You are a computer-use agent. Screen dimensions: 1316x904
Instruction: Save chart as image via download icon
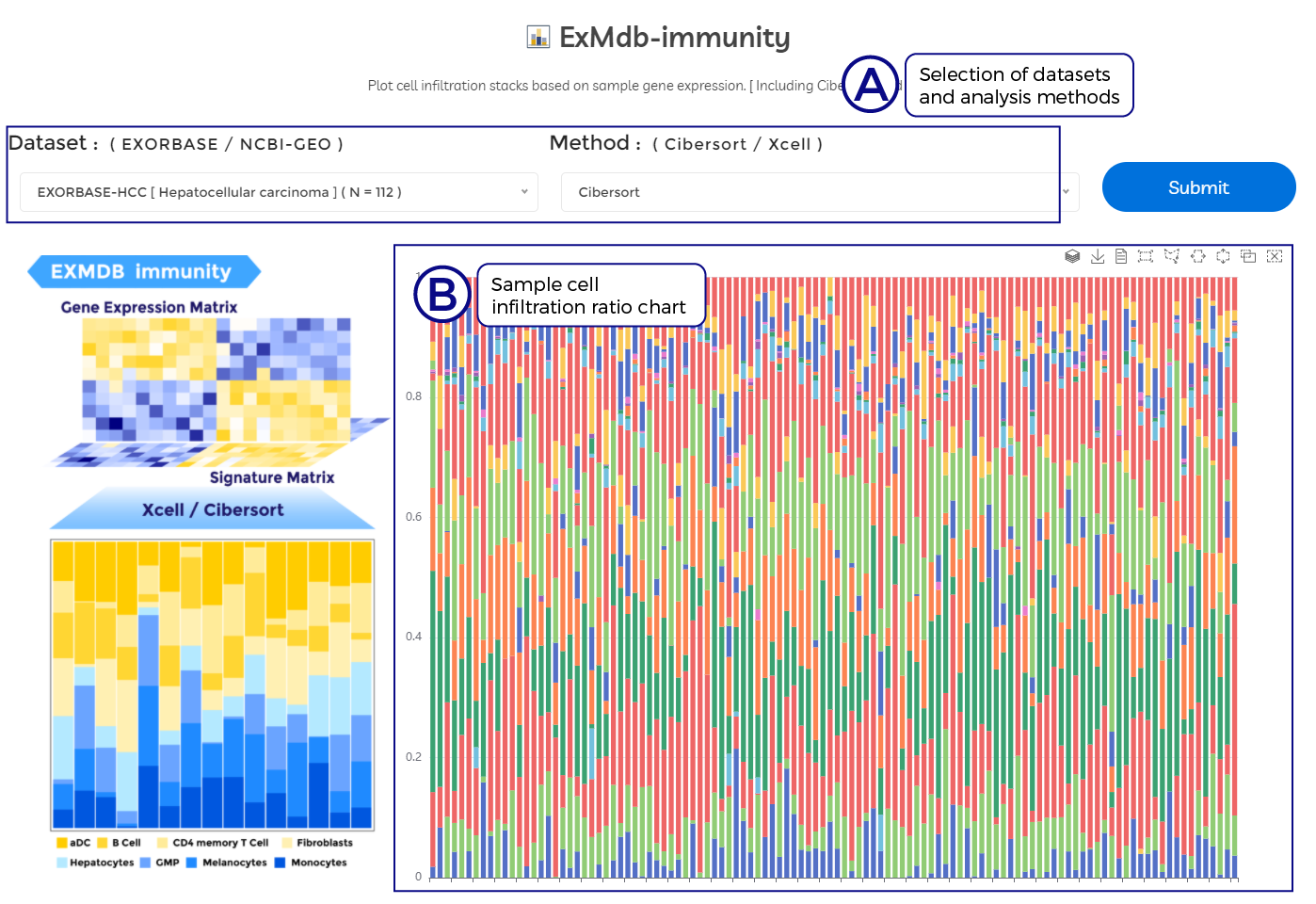[1098, 256]
